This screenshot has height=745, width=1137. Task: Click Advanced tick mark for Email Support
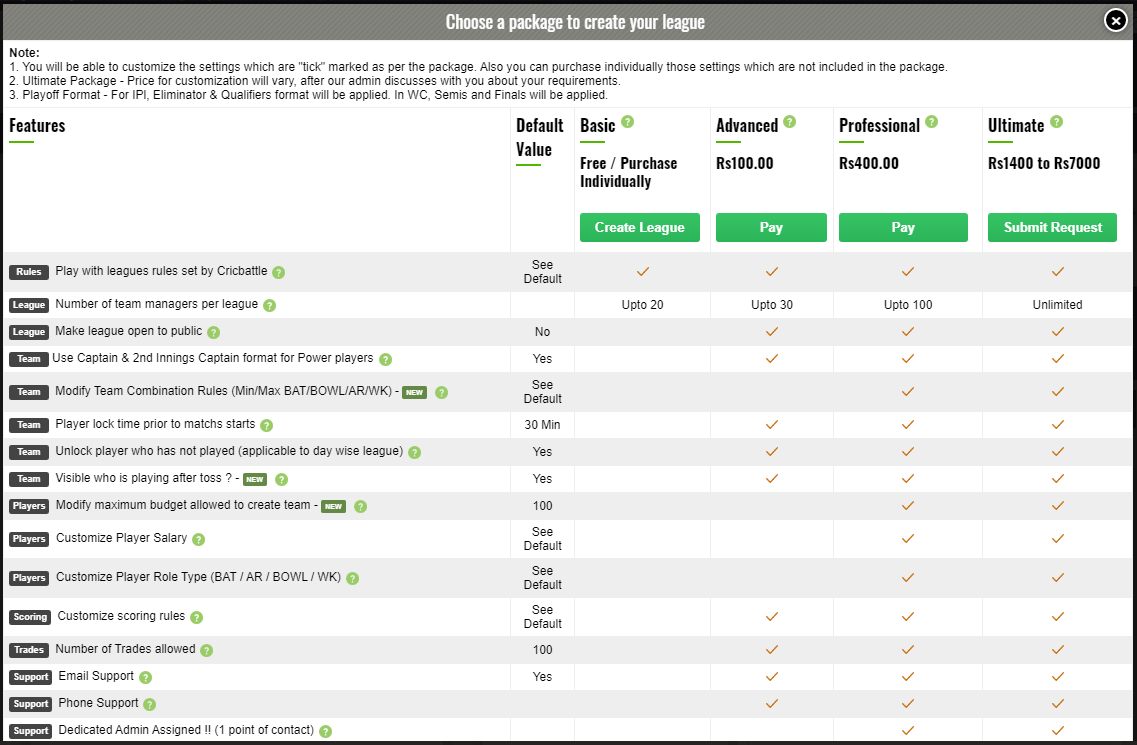[771, 677]
